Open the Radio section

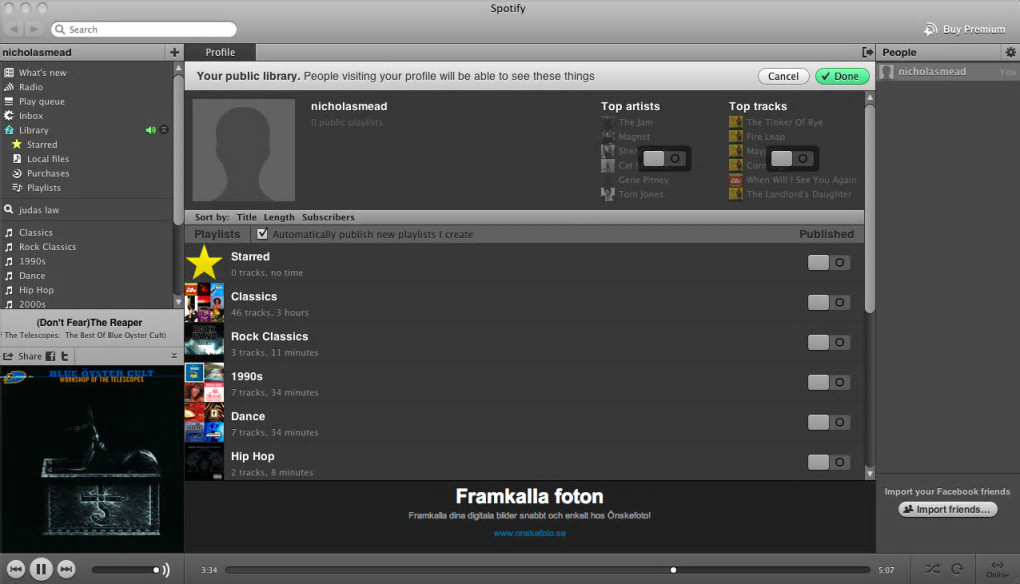point(31,86)
